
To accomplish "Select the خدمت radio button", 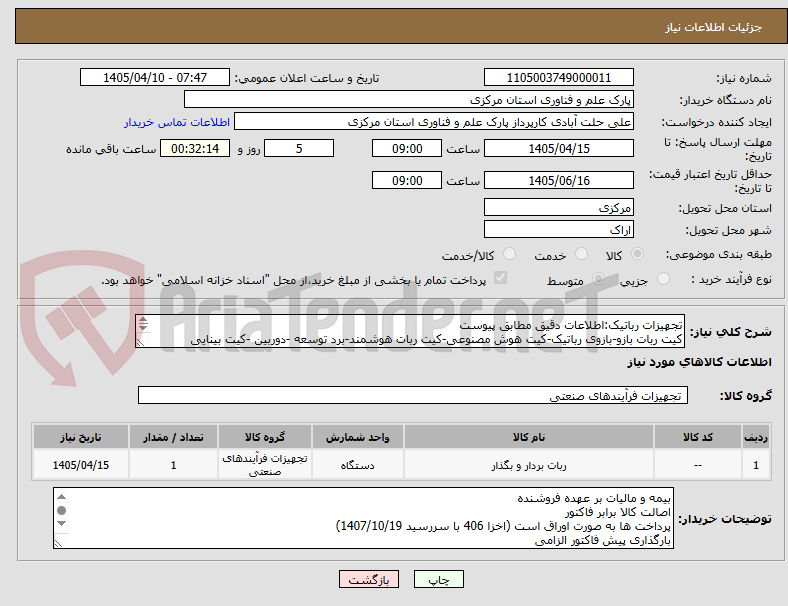I will (x=581, y=254).
